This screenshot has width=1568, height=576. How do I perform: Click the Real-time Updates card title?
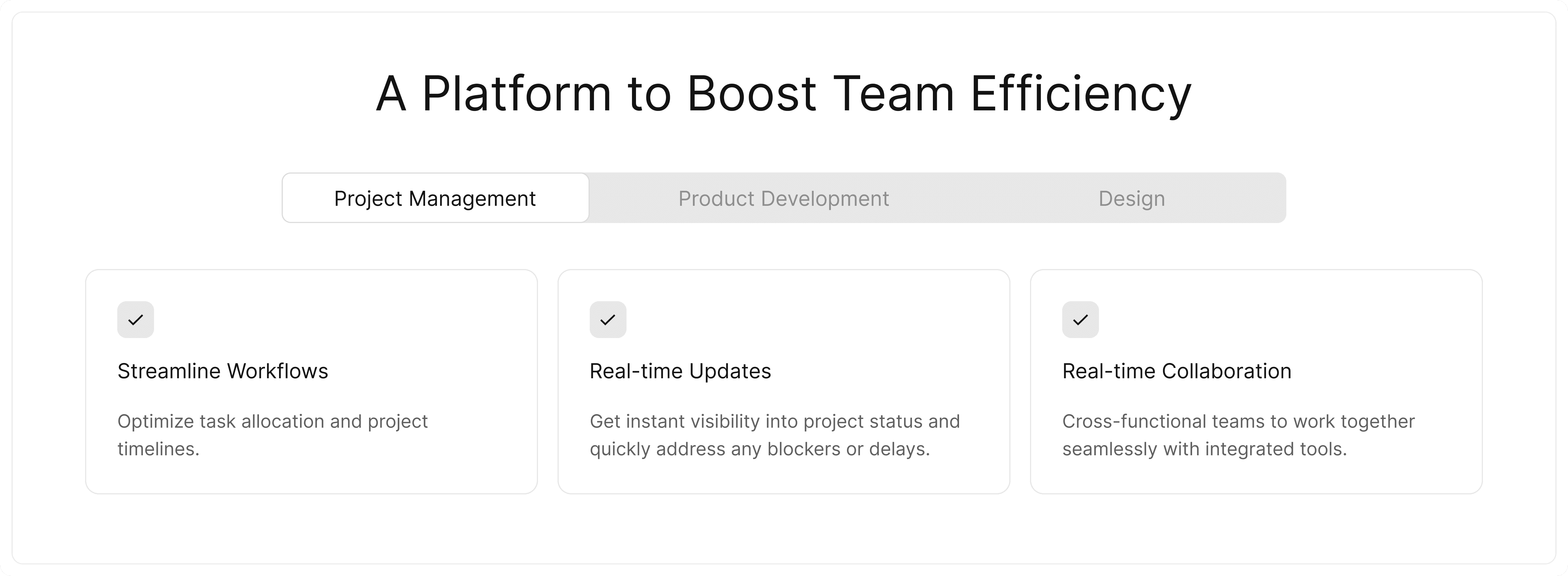tap(680, 371)
